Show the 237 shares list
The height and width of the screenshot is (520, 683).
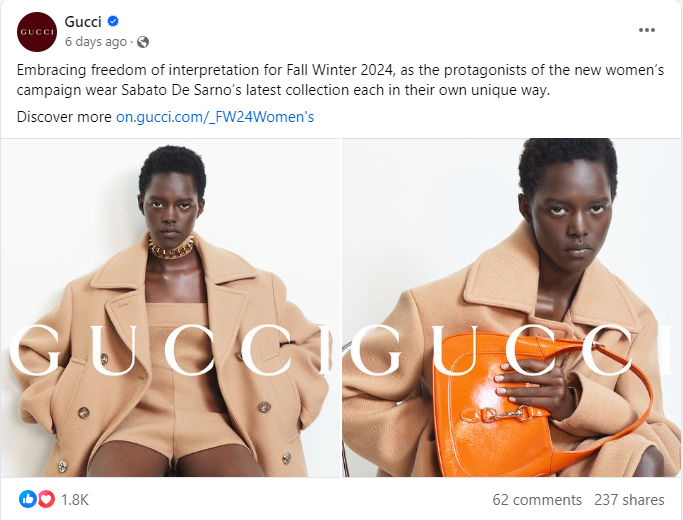629,500
